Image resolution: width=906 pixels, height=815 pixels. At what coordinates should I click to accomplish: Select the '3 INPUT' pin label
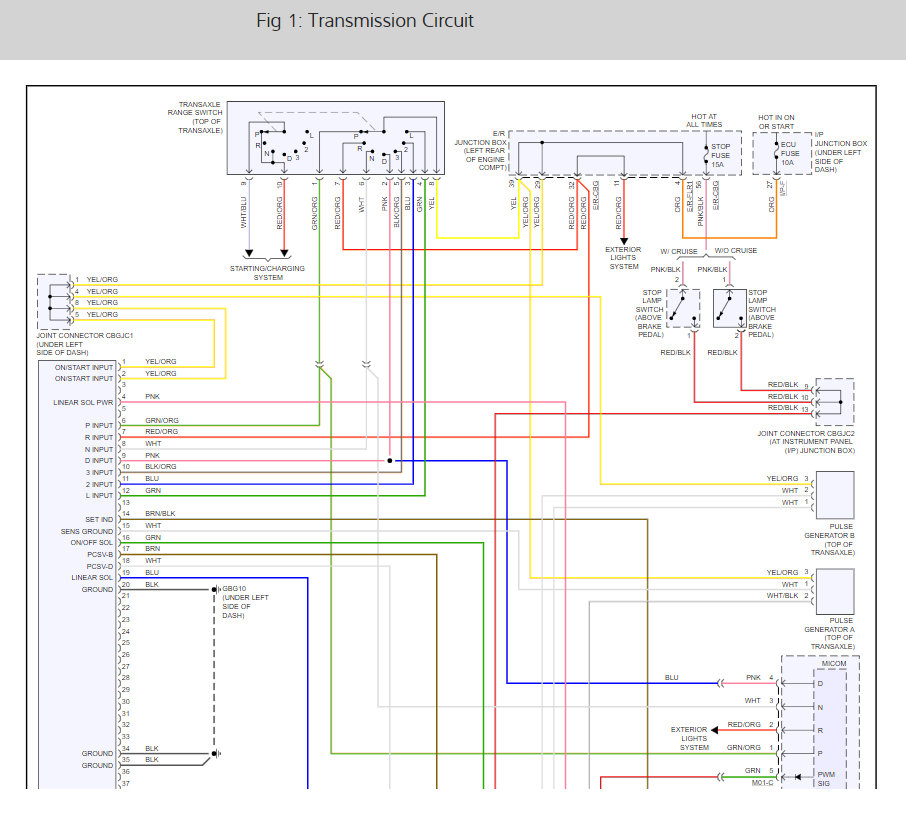pos(99,472)
